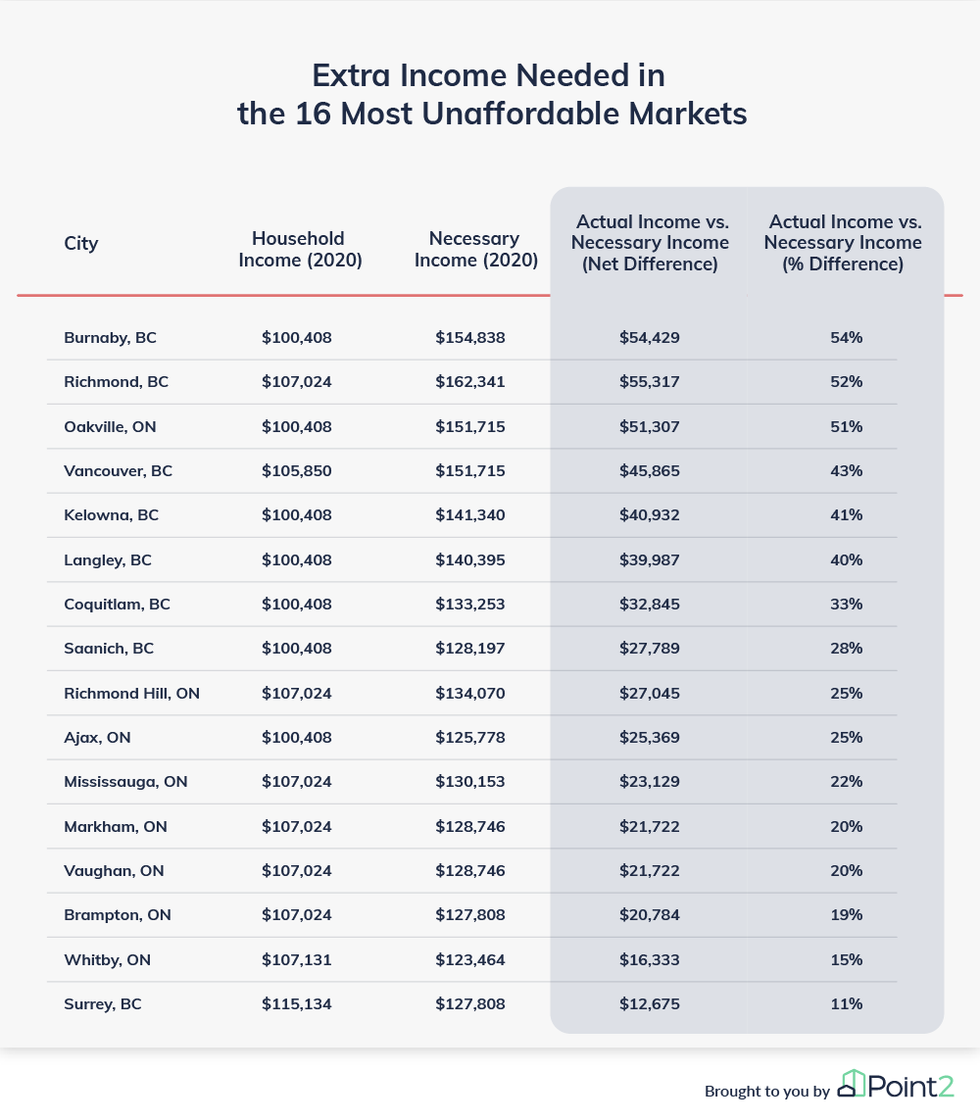Screen dimensions: 980x1116
Task: Select the Net Difference column header
Action: [650, 243]
